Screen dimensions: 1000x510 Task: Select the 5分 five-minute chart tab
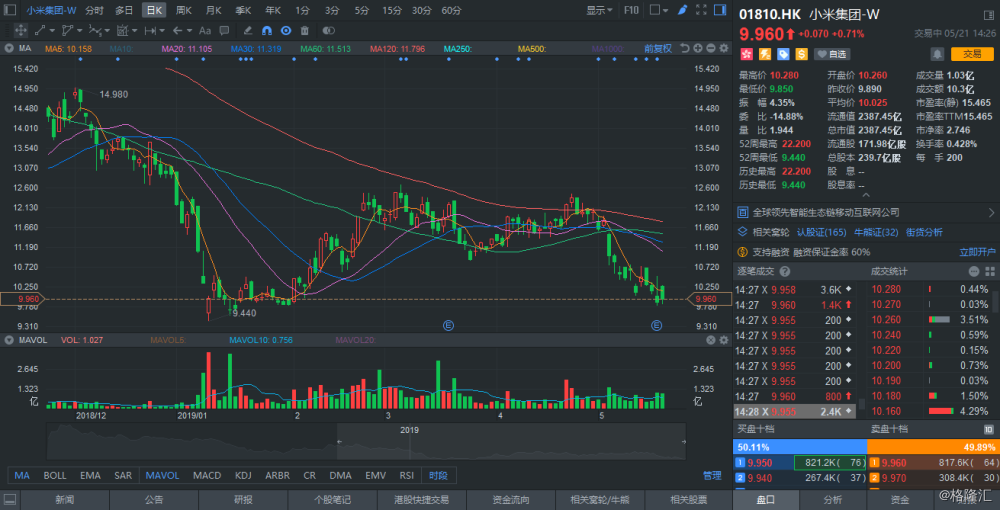click(x=362, y=10)
